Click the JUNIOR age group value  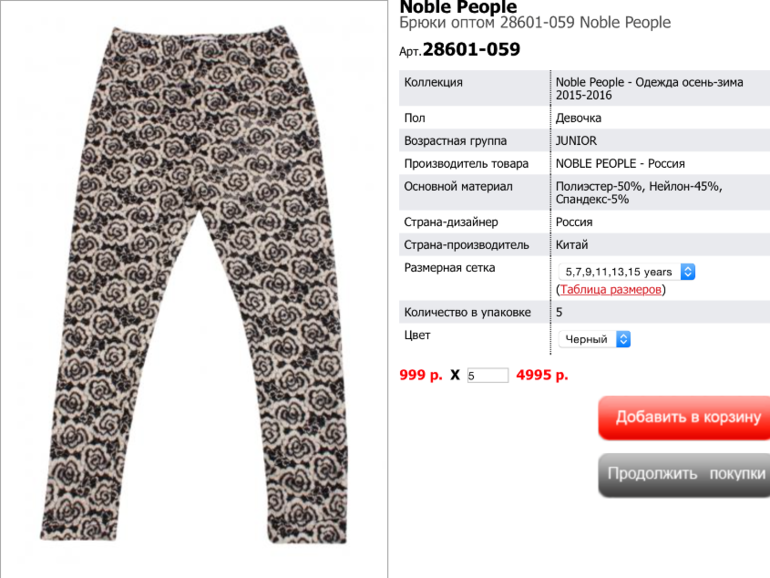pos(576,141)
